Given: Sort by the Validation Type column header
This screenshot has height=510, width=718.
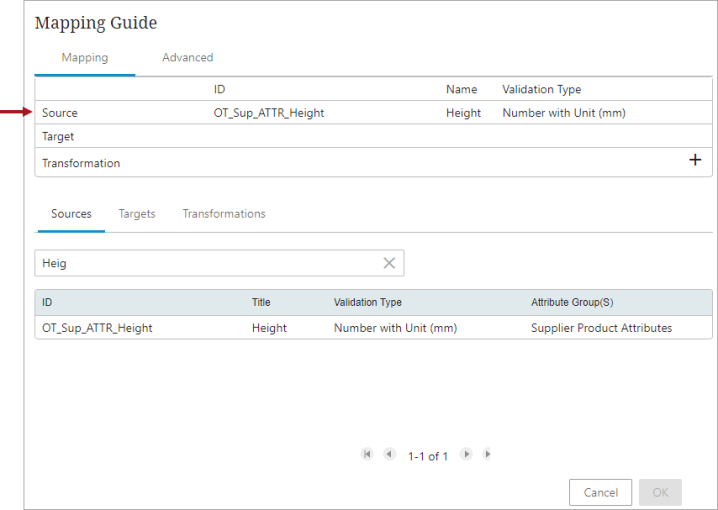Looking at the screenshot, I should tap(368, 302).
